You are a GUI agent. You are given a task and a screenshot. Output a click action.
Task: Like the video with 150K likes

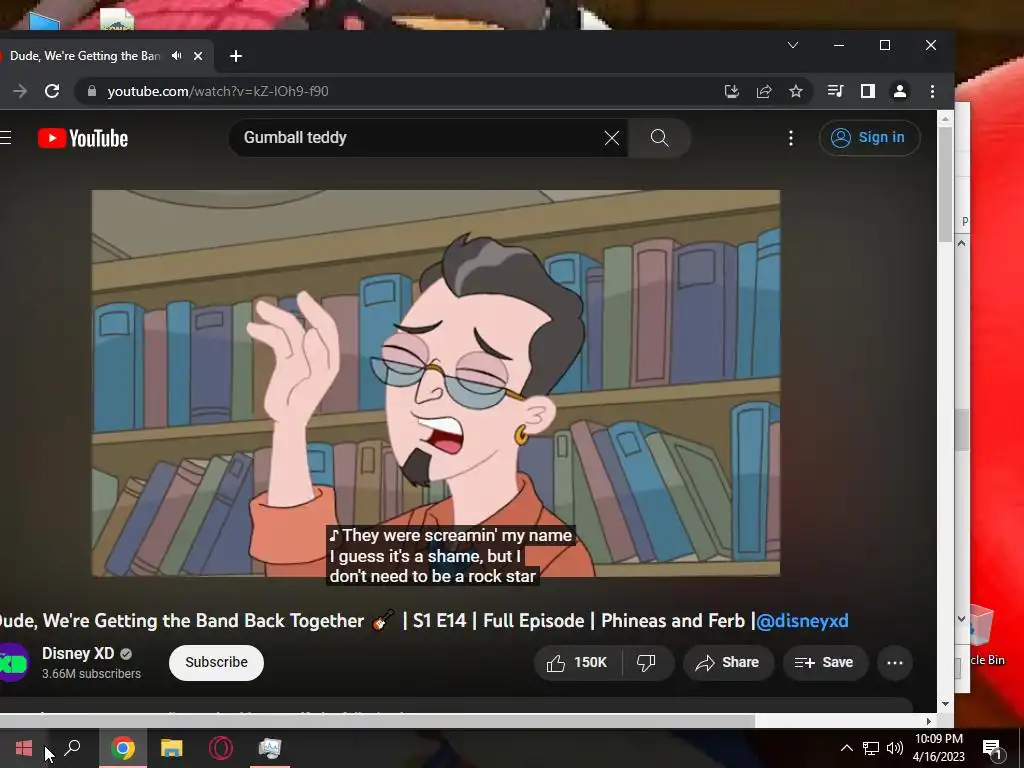pos(577,663)
